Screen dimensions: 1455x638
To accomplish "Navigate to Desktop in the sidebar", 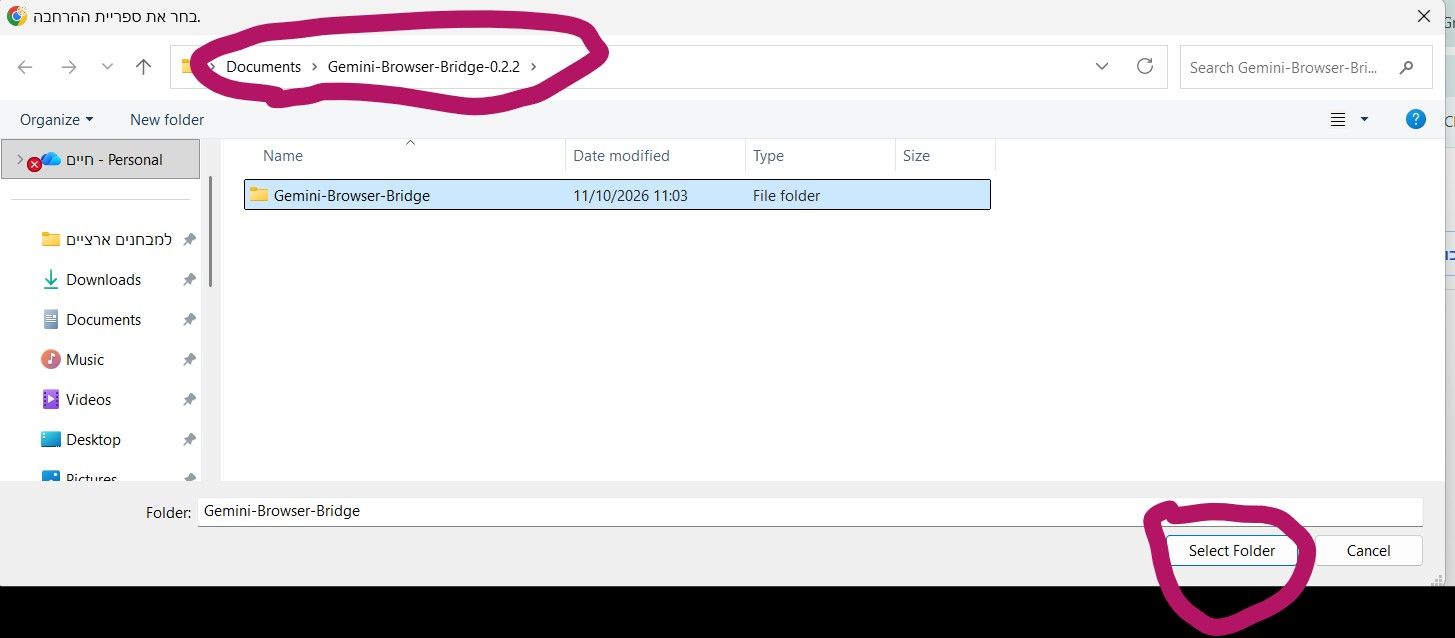I will click(93, 440).
